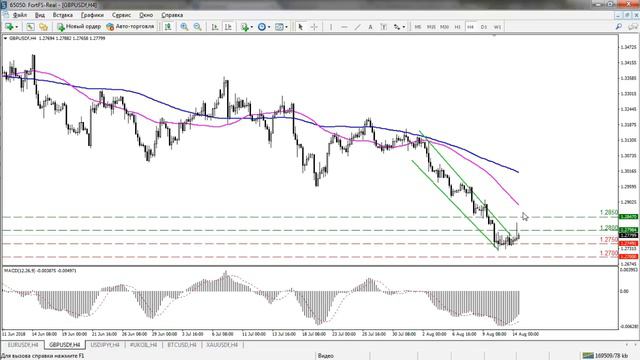
Task: Select the Vertical Line drawing tool
Action: tap(331, 27)
